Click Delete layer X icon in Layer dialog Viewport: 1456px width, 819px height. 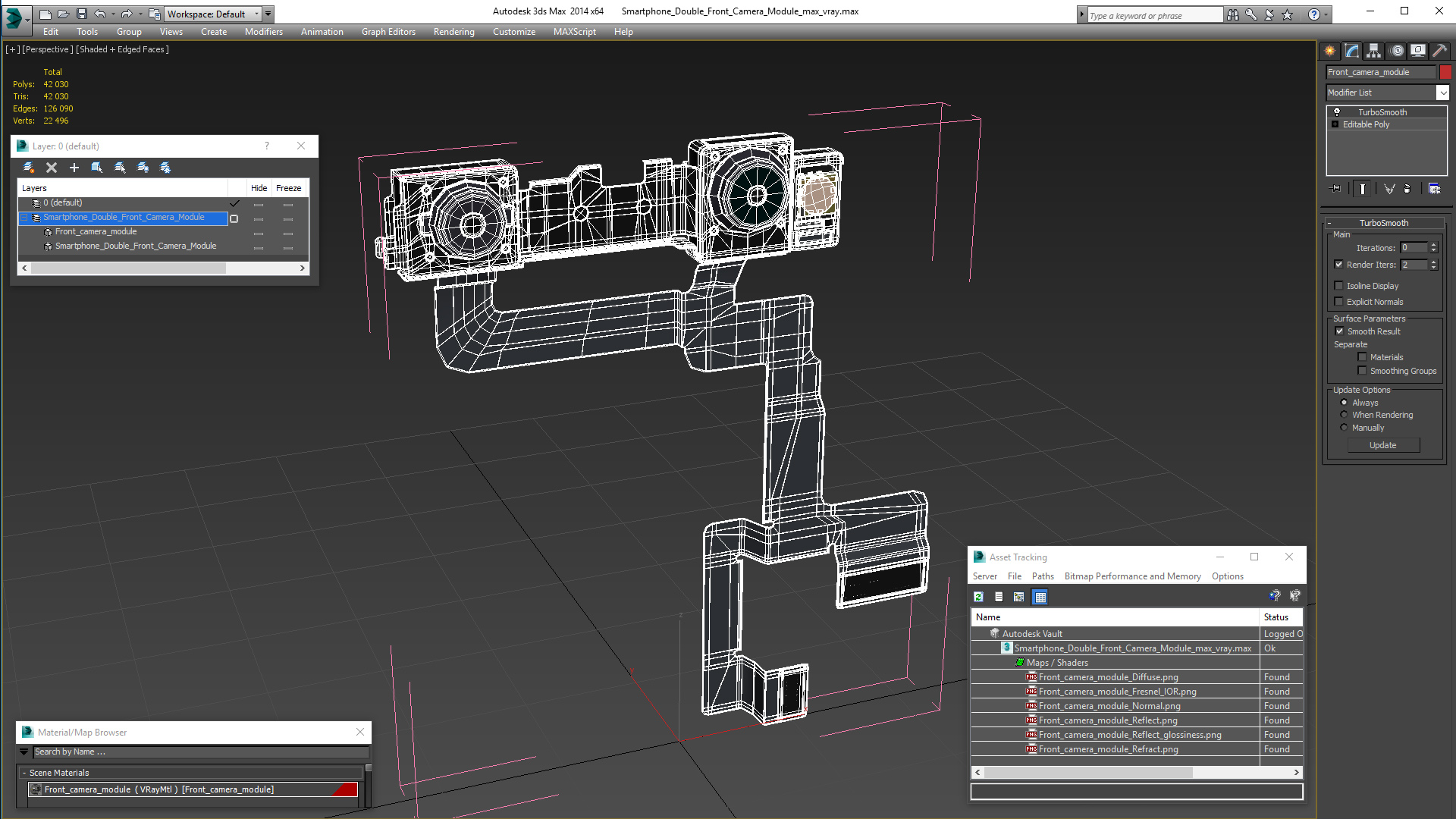click(x=52, y=168)
